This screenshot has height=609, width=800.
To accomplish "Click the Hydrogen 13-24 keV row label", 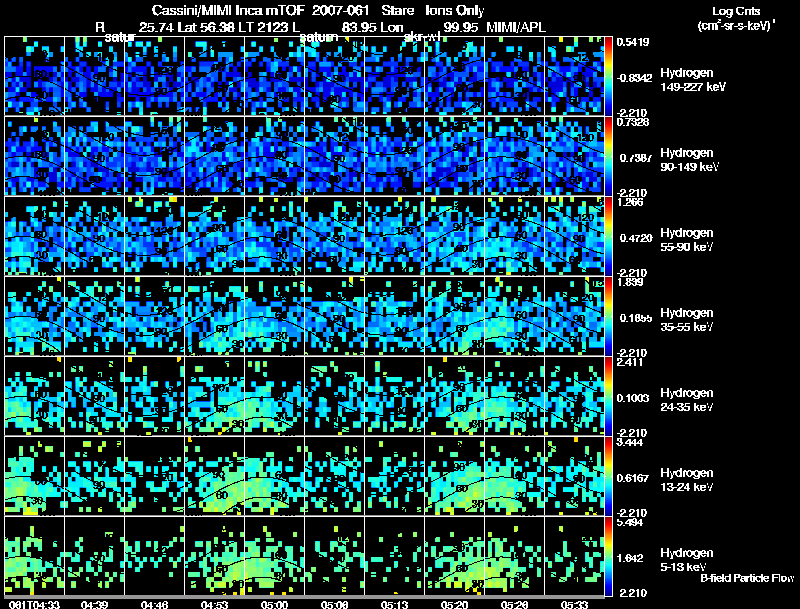I will 687,480.
